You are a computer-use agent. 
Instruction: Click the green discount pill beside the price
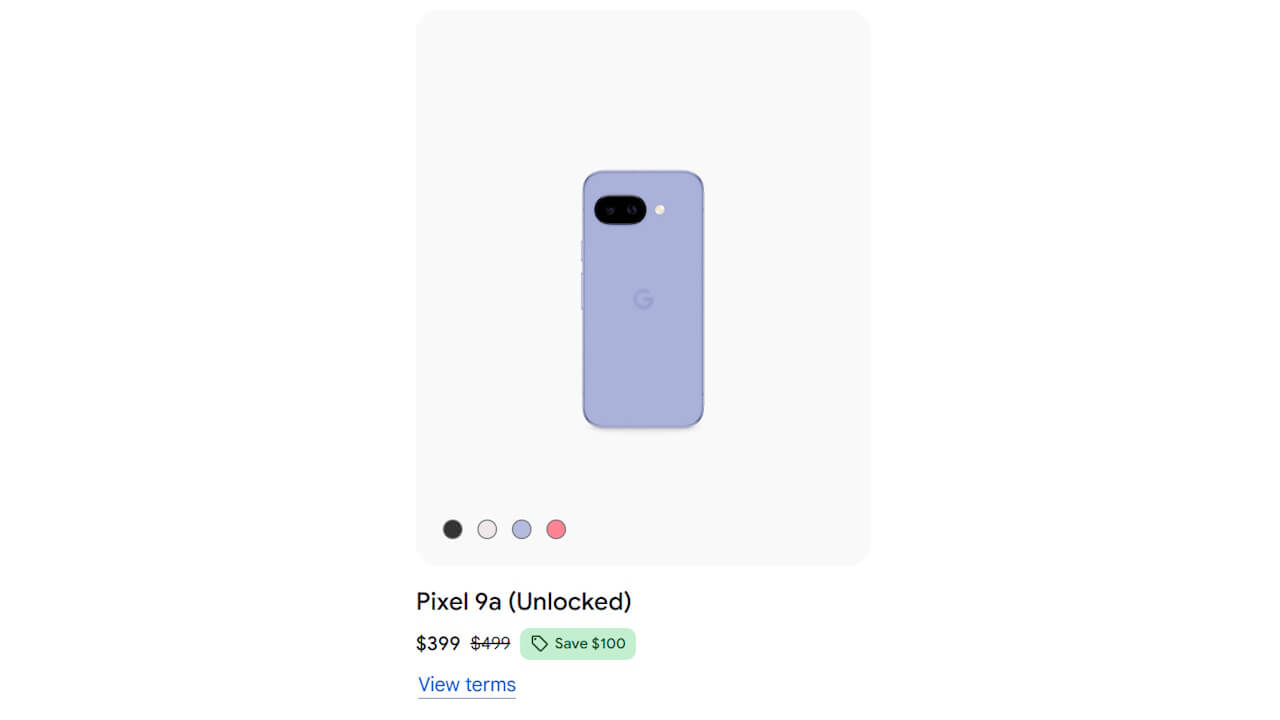click(578, 643)
